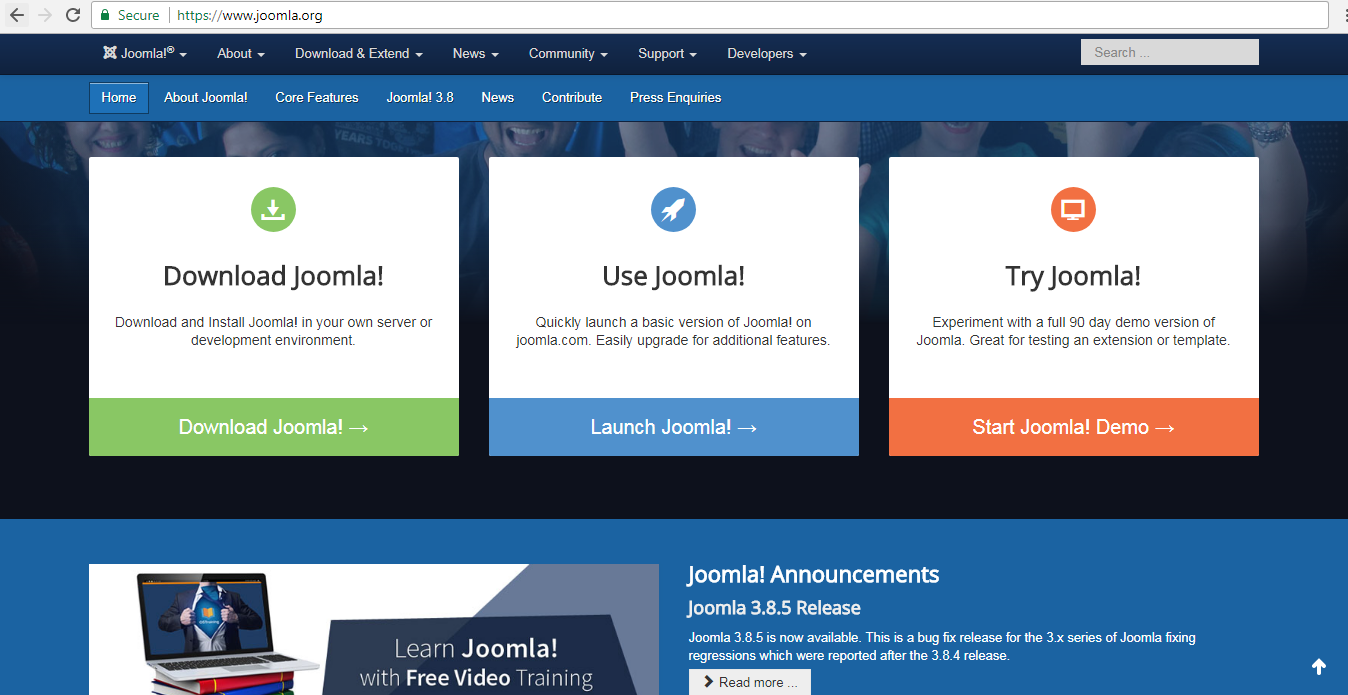Open the Contribute tab

pos(572,98)
